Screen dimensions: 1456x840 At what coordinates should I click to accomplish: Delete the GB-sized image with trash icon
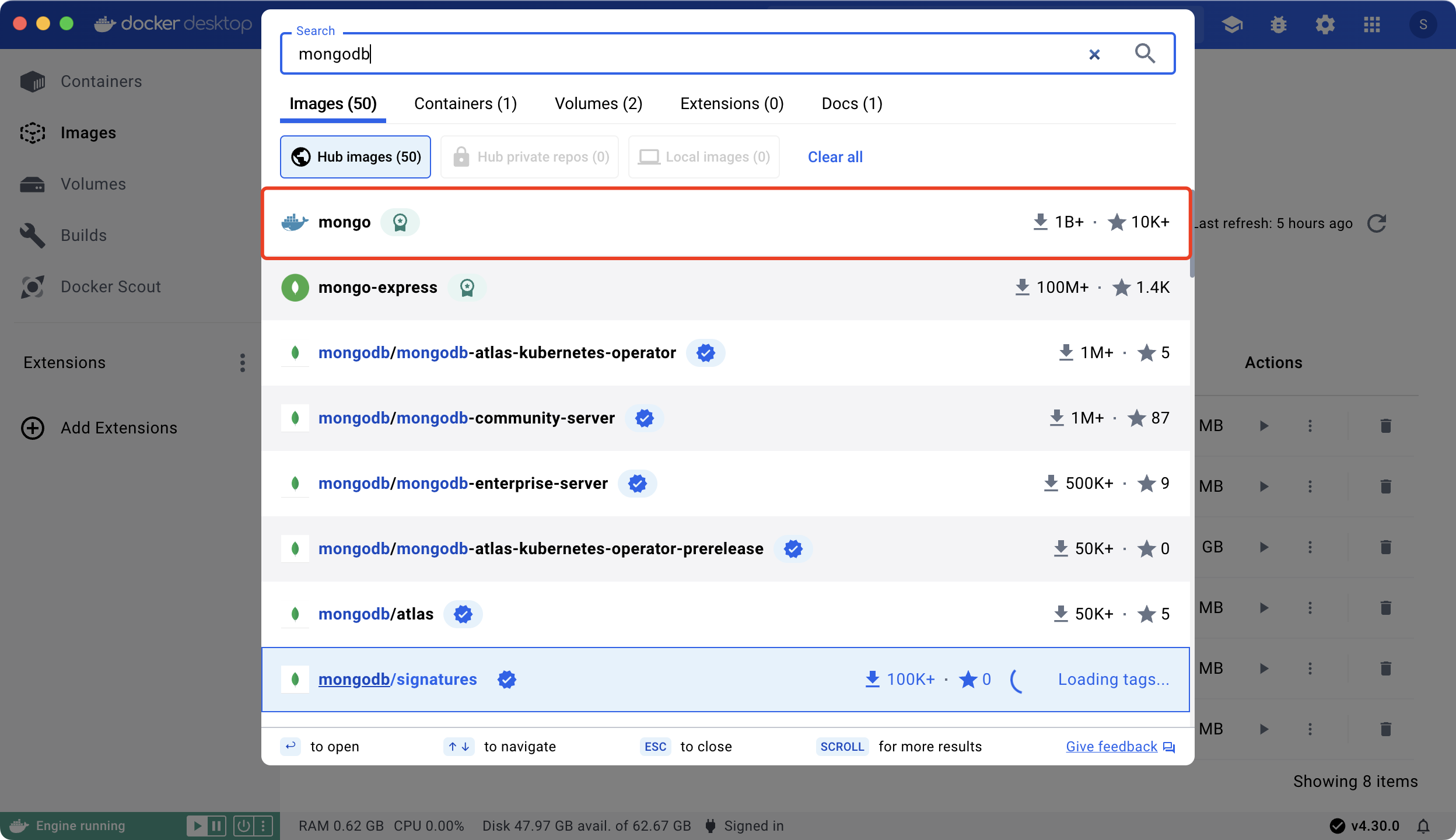point(1386,547)
